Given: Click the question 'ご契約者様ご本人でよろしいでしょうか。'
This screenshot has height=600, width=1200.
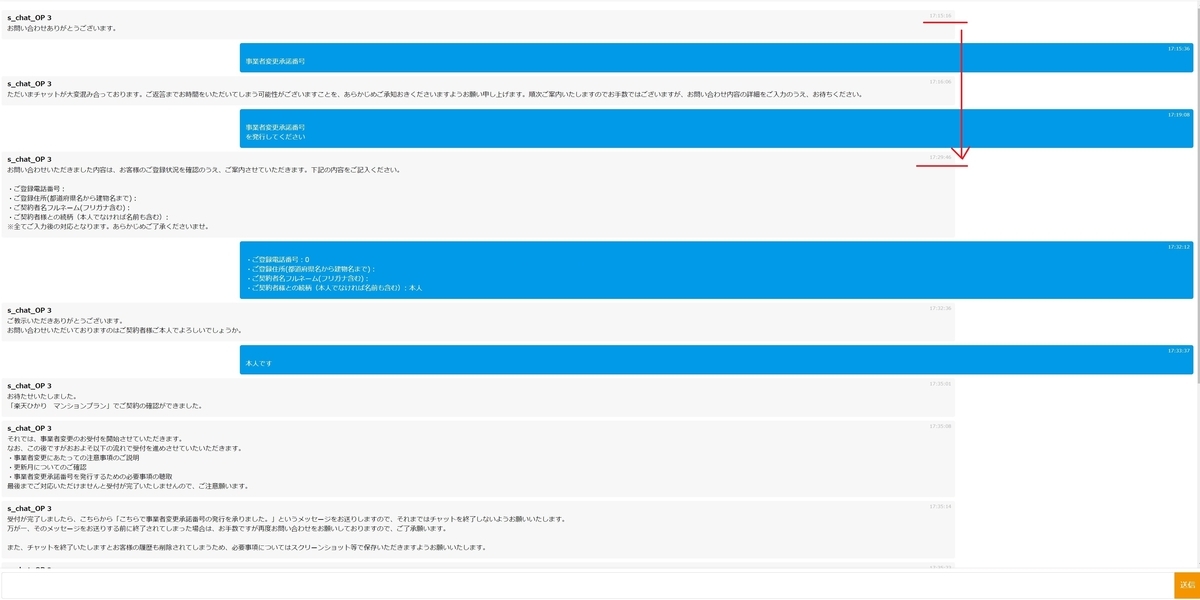Looking at the screenshot, I should (125, 330).
